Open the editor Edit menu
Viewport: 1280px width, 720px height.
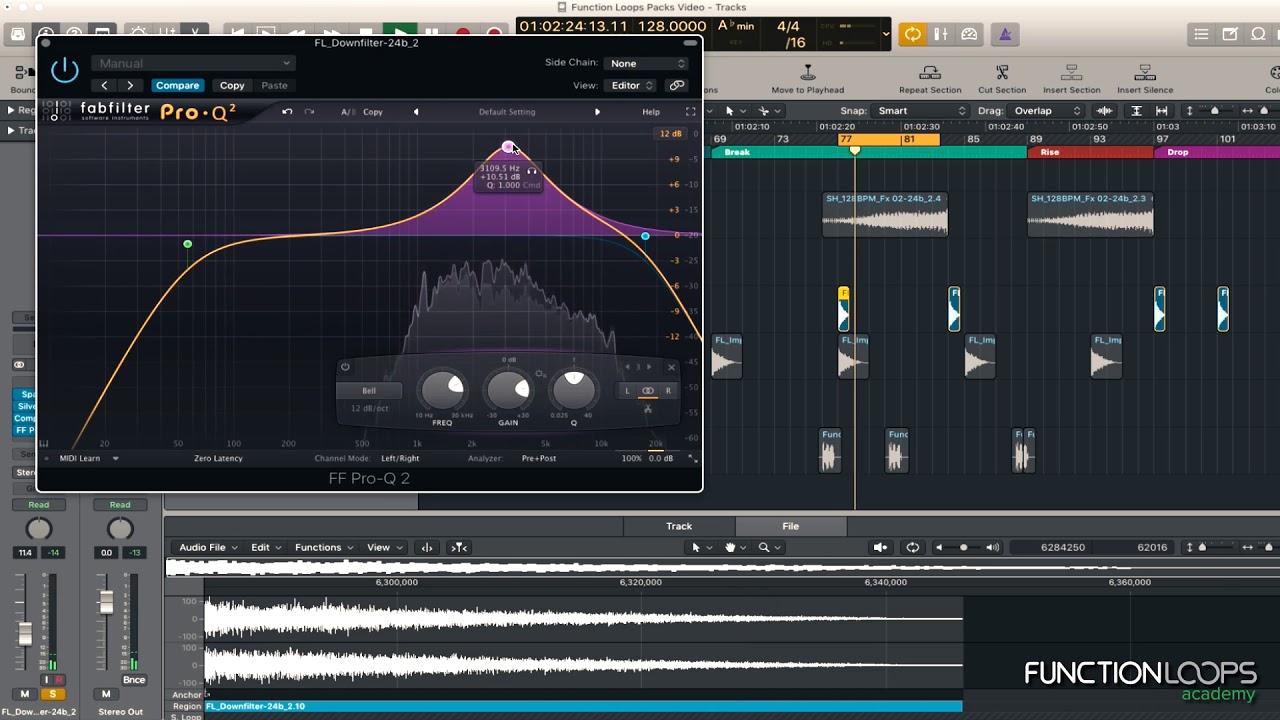(x=266, y=547)
